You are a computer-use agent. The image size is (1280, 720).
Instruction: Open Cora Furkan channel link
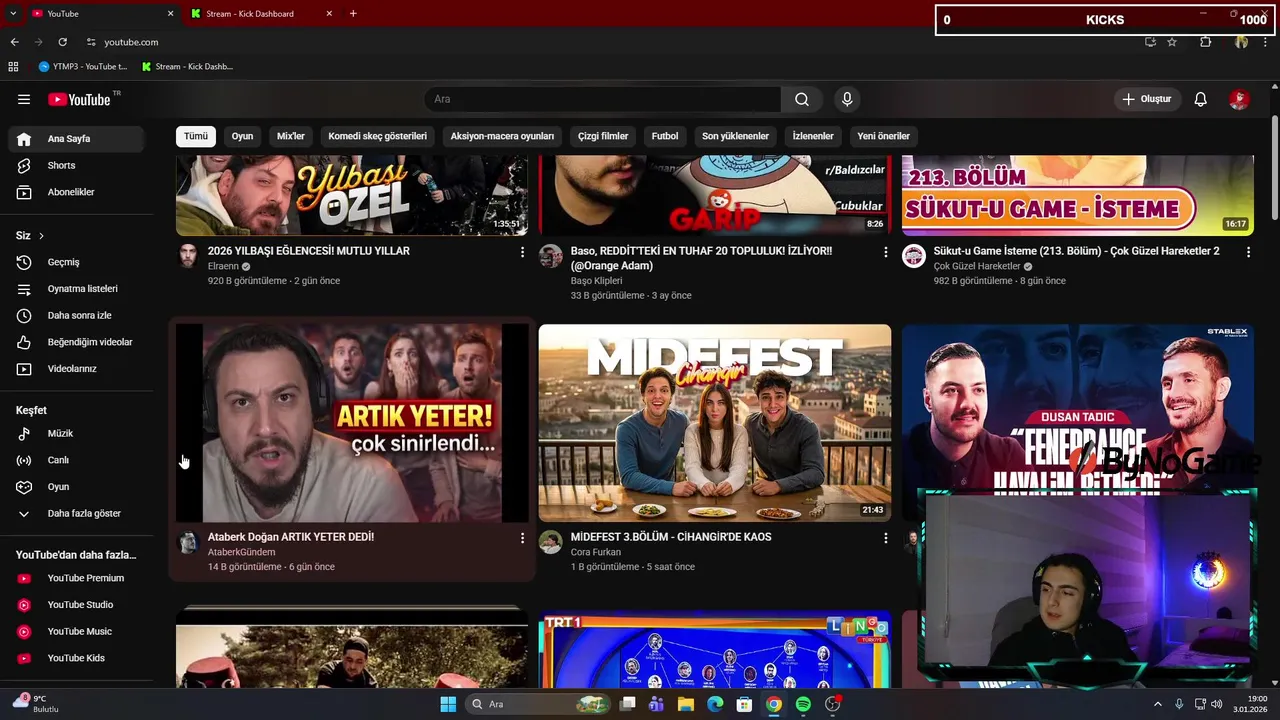point(596,552)
